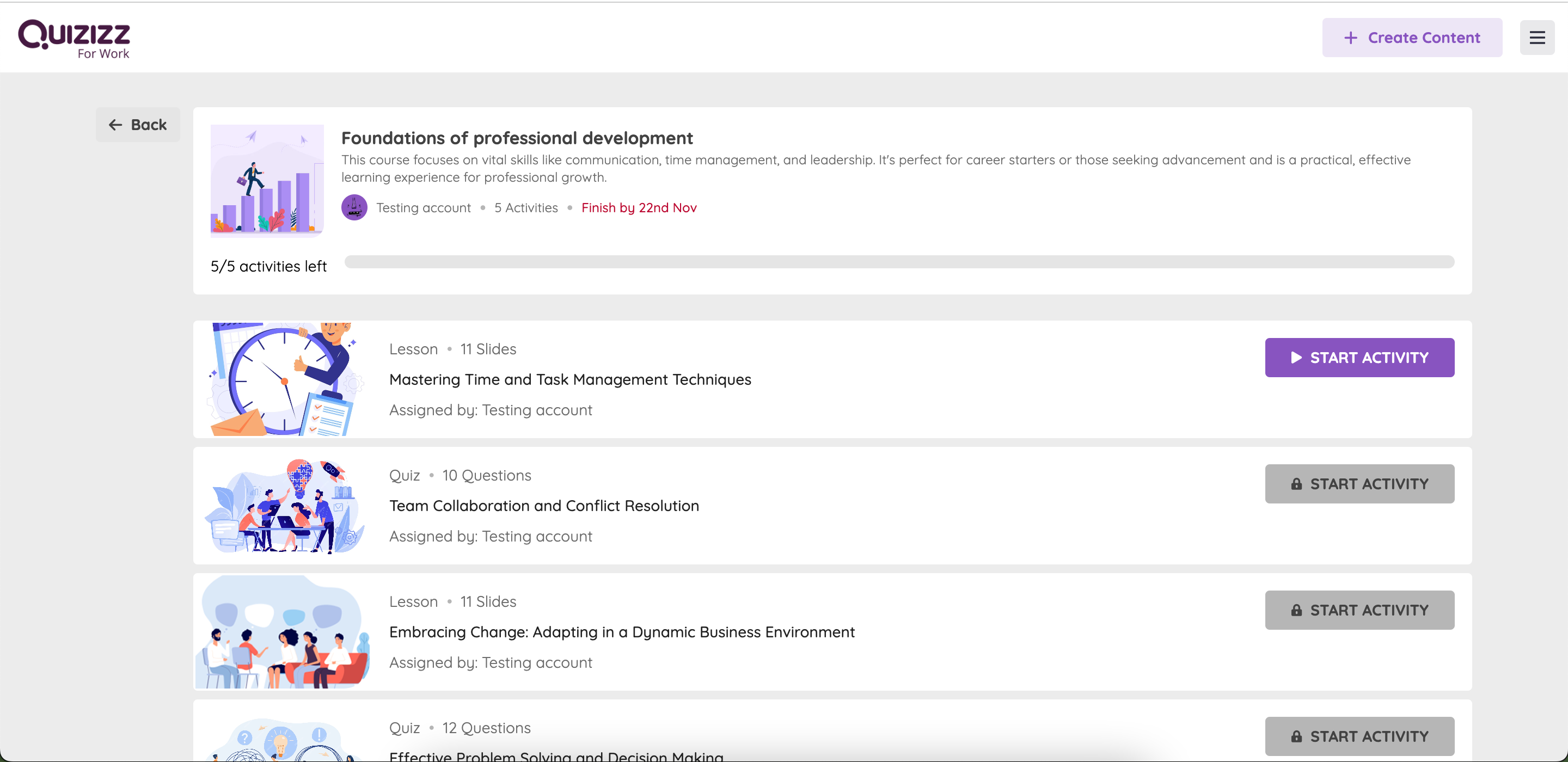This screenshot has height=762, width=1568.
Task: Click the Testing account avatar icon
Action: [x=354, y=207]
